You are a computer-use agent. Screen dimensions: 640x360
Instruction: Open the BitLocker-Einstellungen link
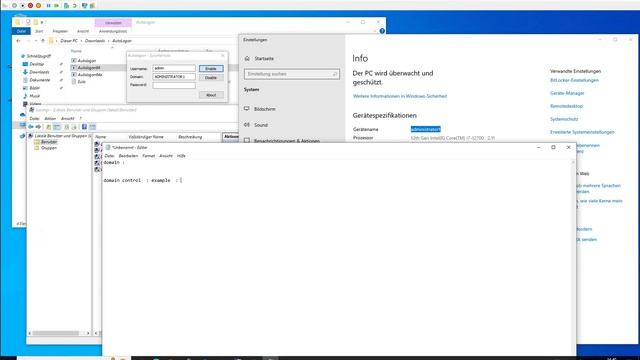point(574,80)
